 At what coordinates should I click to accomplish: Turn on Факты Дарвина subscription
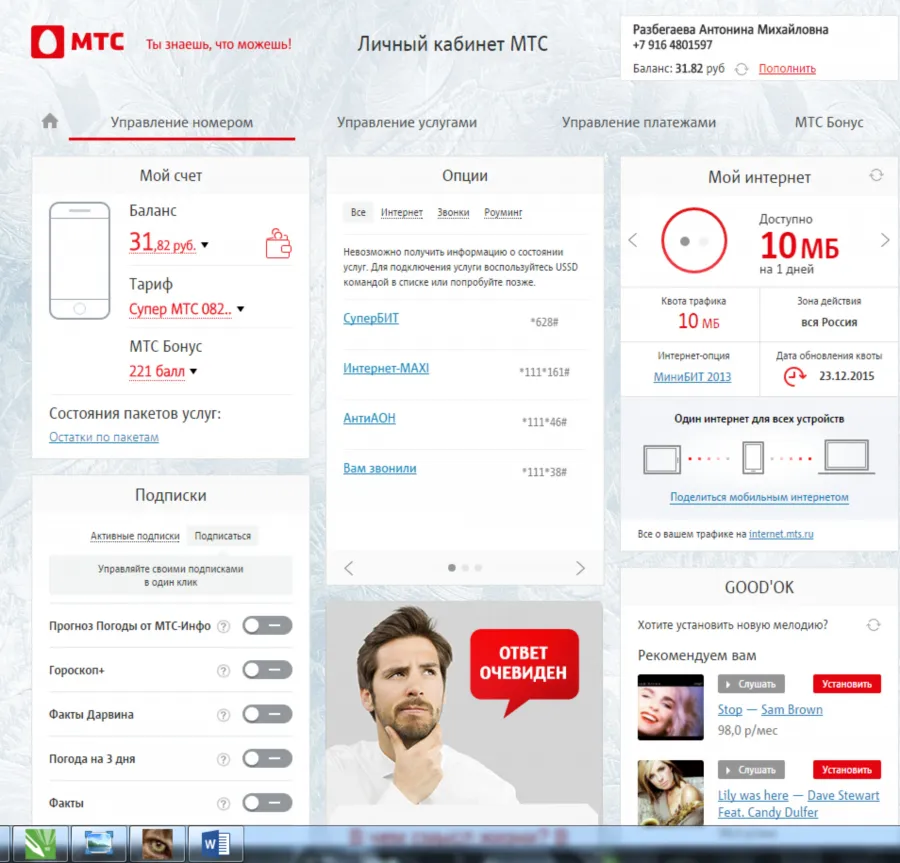(267, 714)
